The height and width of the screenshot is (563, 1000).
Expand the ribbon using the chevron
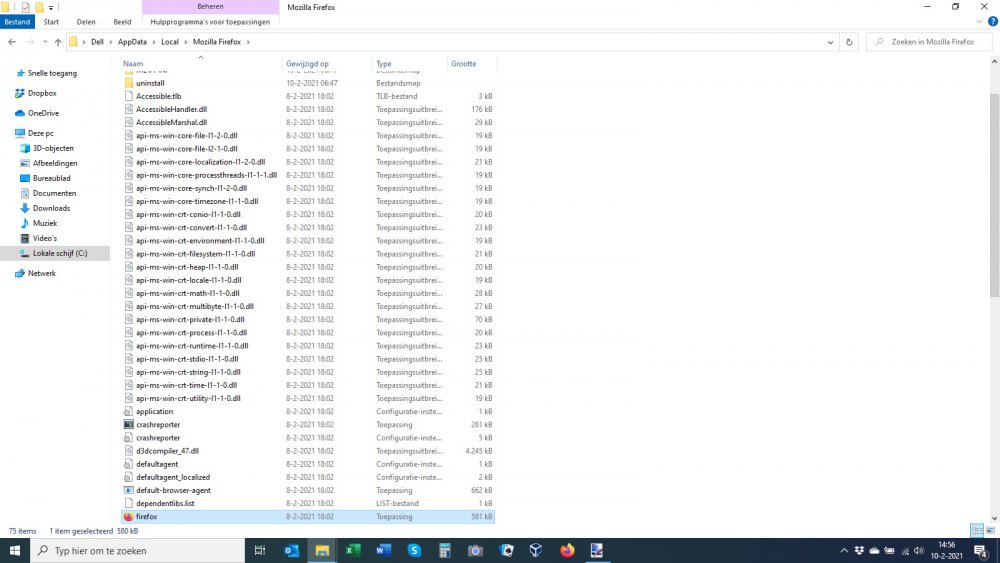[x=979, y=21]
